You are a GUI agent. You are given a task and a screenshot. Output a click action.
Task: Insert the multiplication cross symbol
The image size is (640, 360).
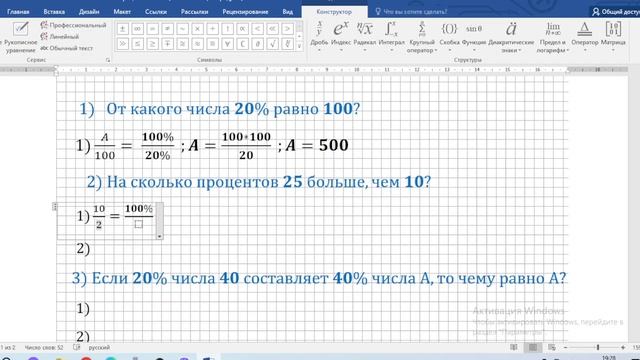pyautogui.click(x=198, y=29)
